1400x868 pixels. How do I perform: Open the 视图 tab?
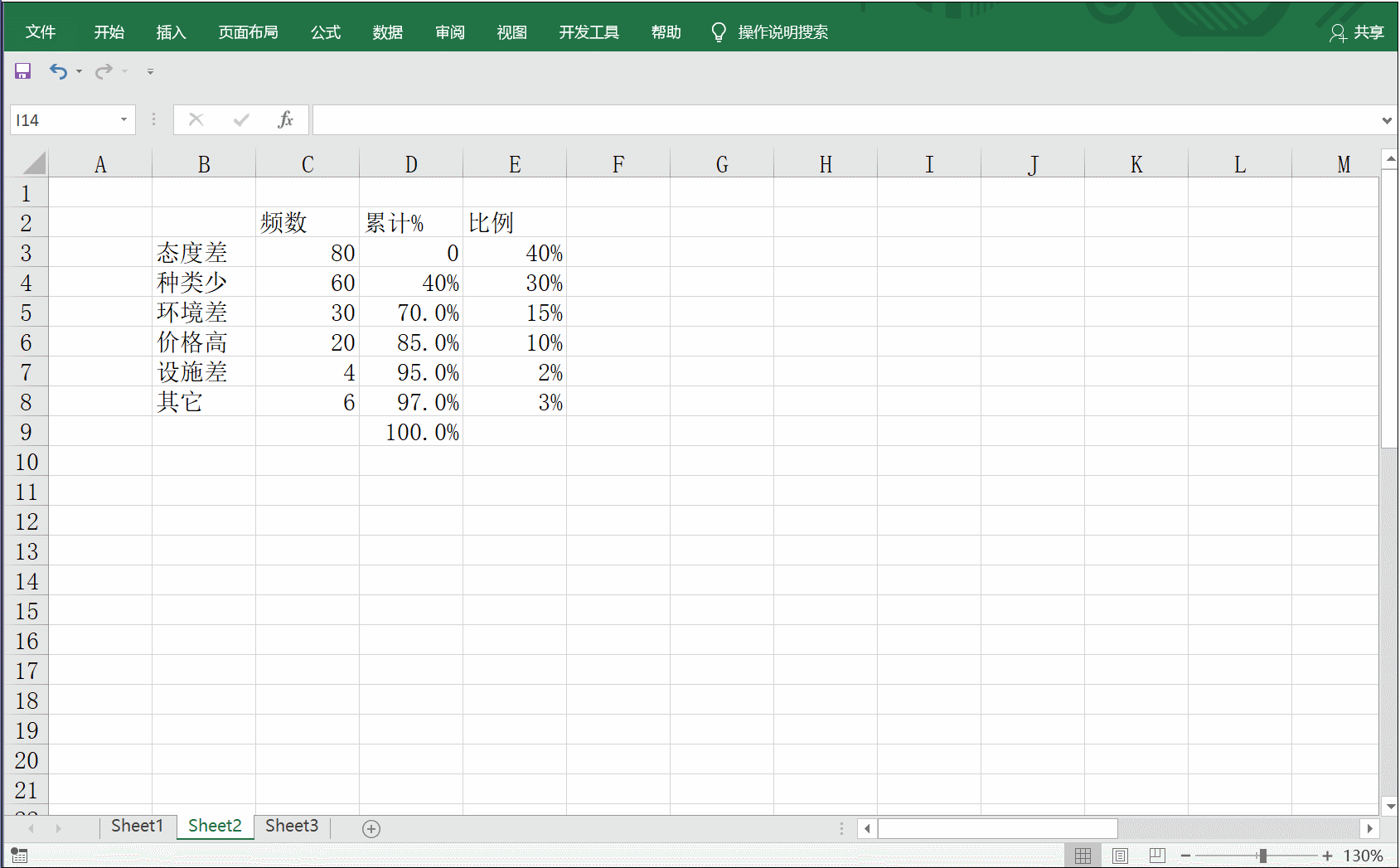point(511,32)
